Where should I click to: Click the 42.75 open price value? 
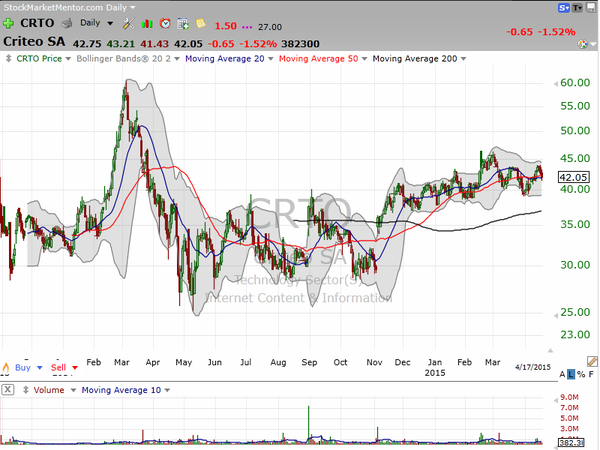(x=87, y=44)
